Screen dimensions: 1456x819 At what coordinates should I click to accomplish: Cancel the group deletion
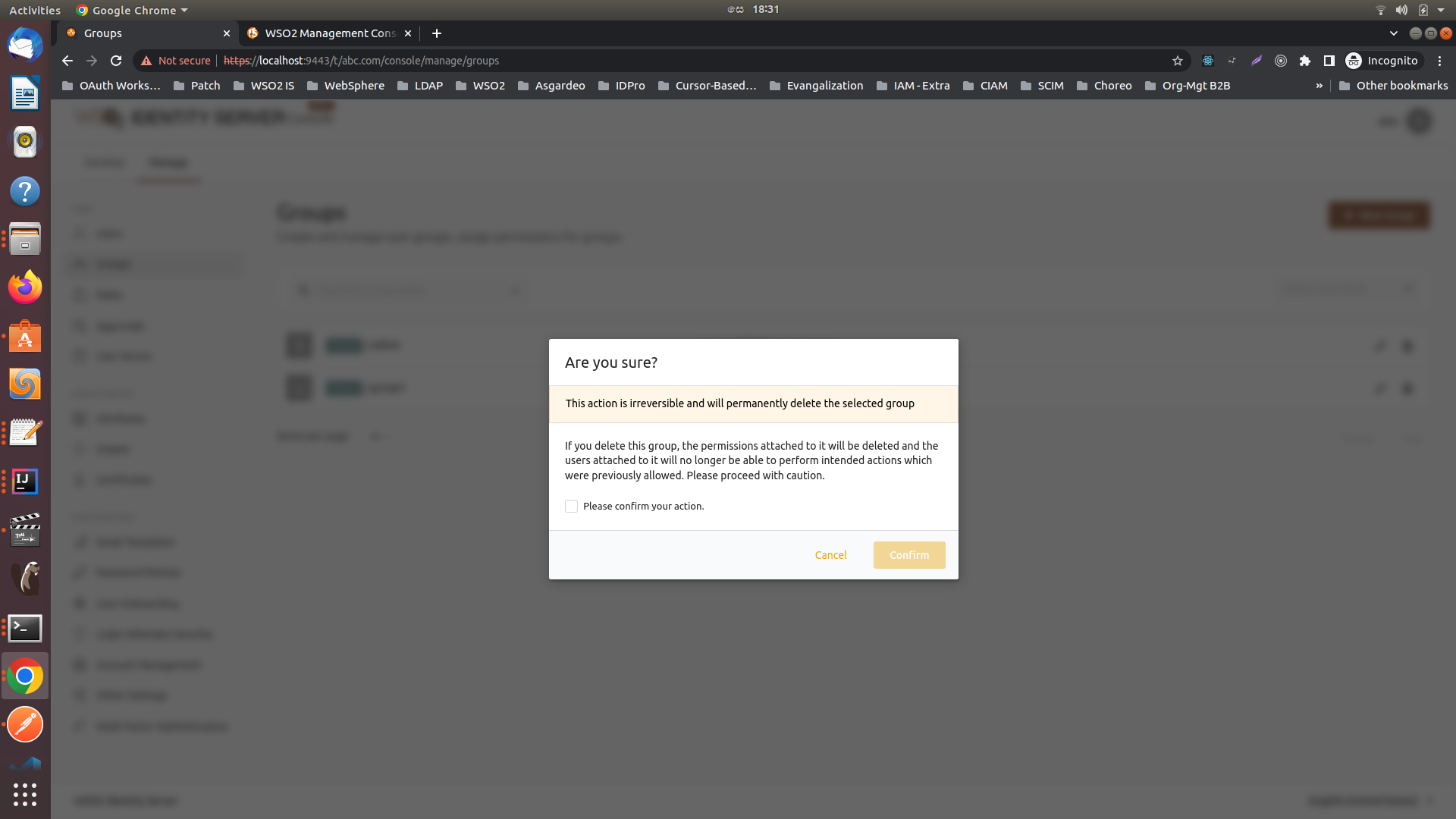click(x=830, y=554)
